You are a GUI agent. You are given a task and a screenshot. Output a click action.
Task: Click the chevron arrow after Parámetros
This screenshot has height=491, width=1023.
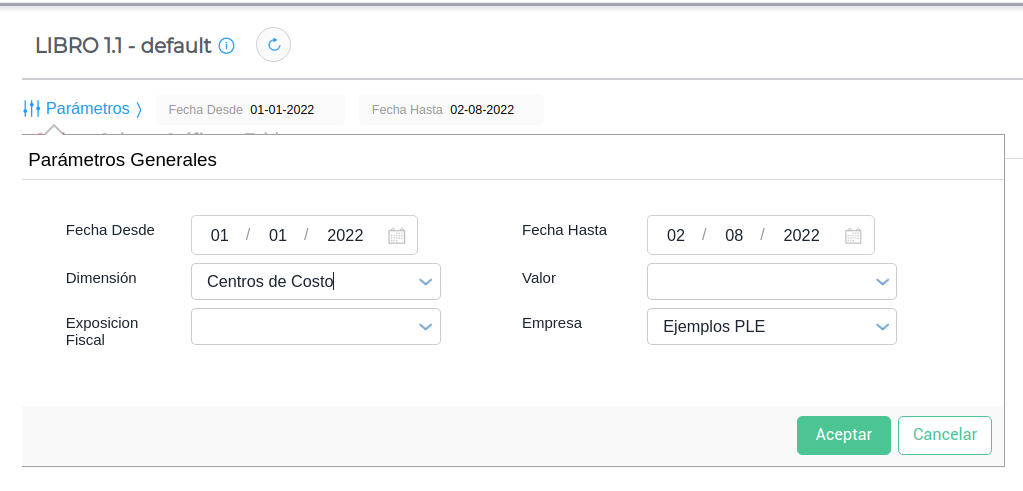pos(139,109)
